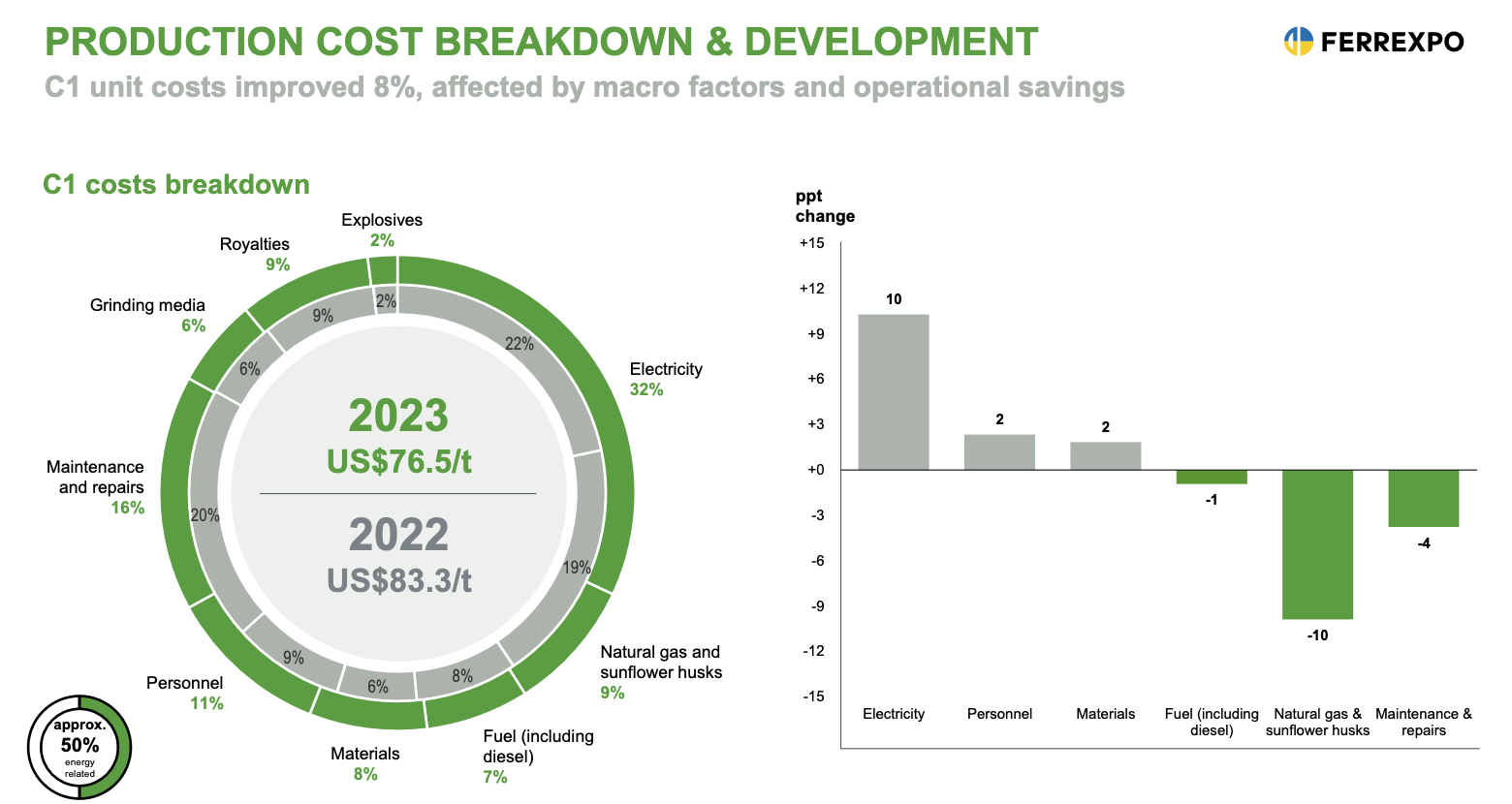Click the 2023 US$76.5/t center text
Screen dimensions: 1512x804
pyautogui.click(x=398, y=437)
